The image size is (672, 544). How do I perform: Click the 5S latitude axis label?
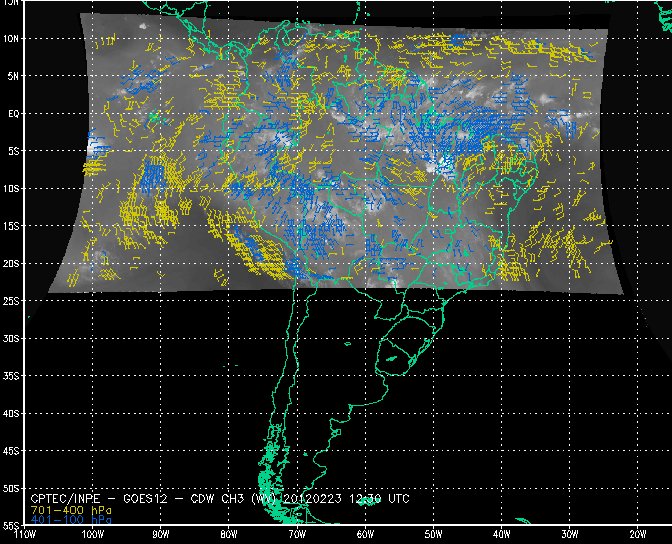pos(13,151)
